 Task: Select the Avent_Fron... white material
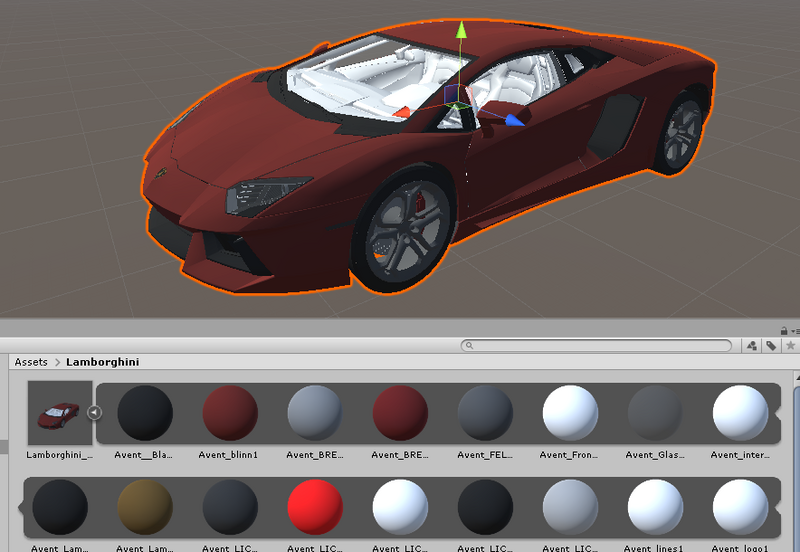[570, 413]
